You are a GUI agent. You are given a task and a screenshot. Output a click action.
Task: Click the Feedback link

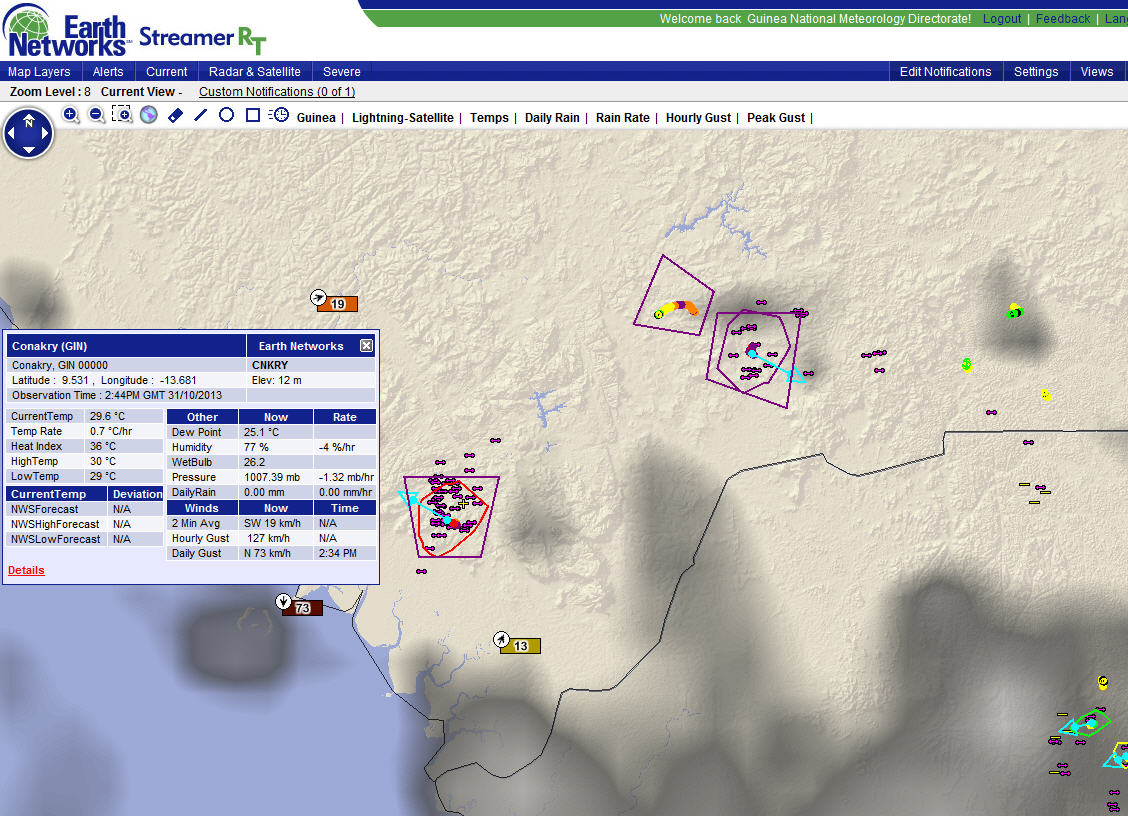coord(1063,19)
